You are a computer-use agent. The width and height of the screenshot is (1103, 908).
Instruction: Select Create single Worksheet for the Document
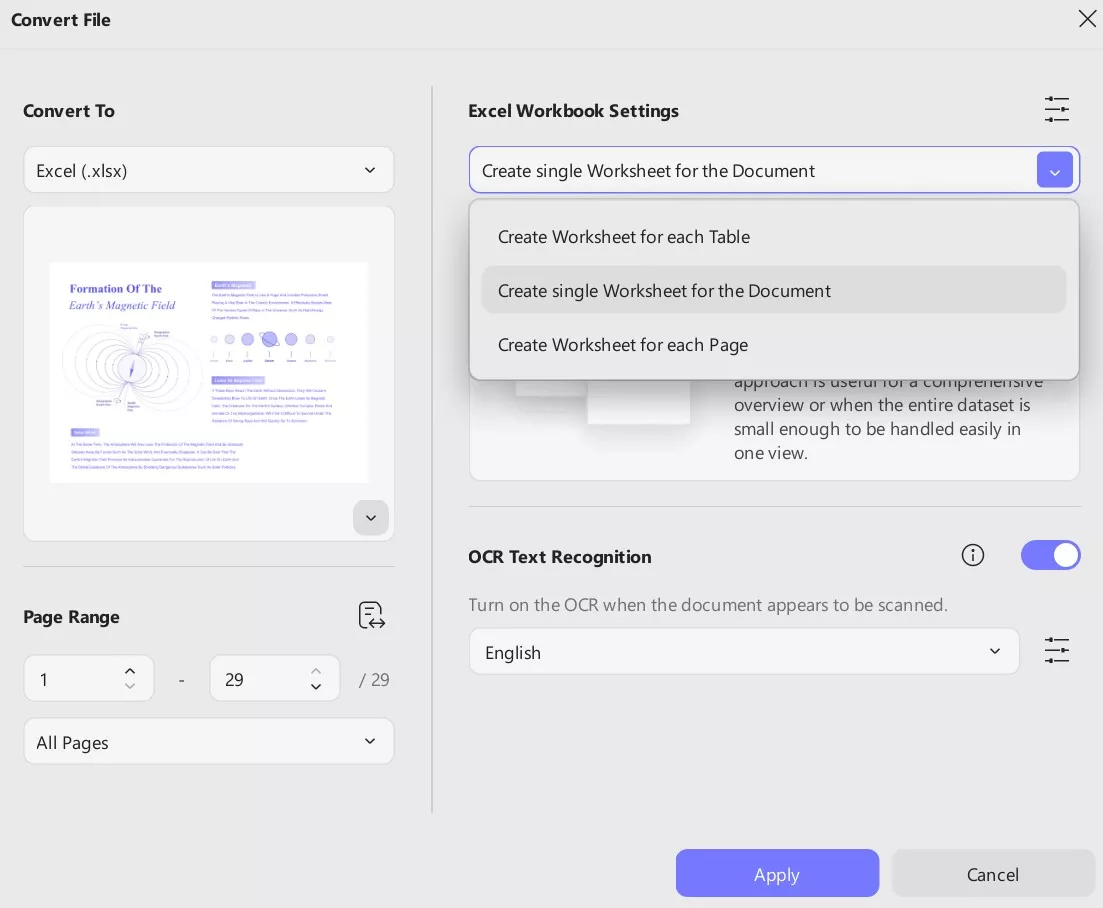664,291
